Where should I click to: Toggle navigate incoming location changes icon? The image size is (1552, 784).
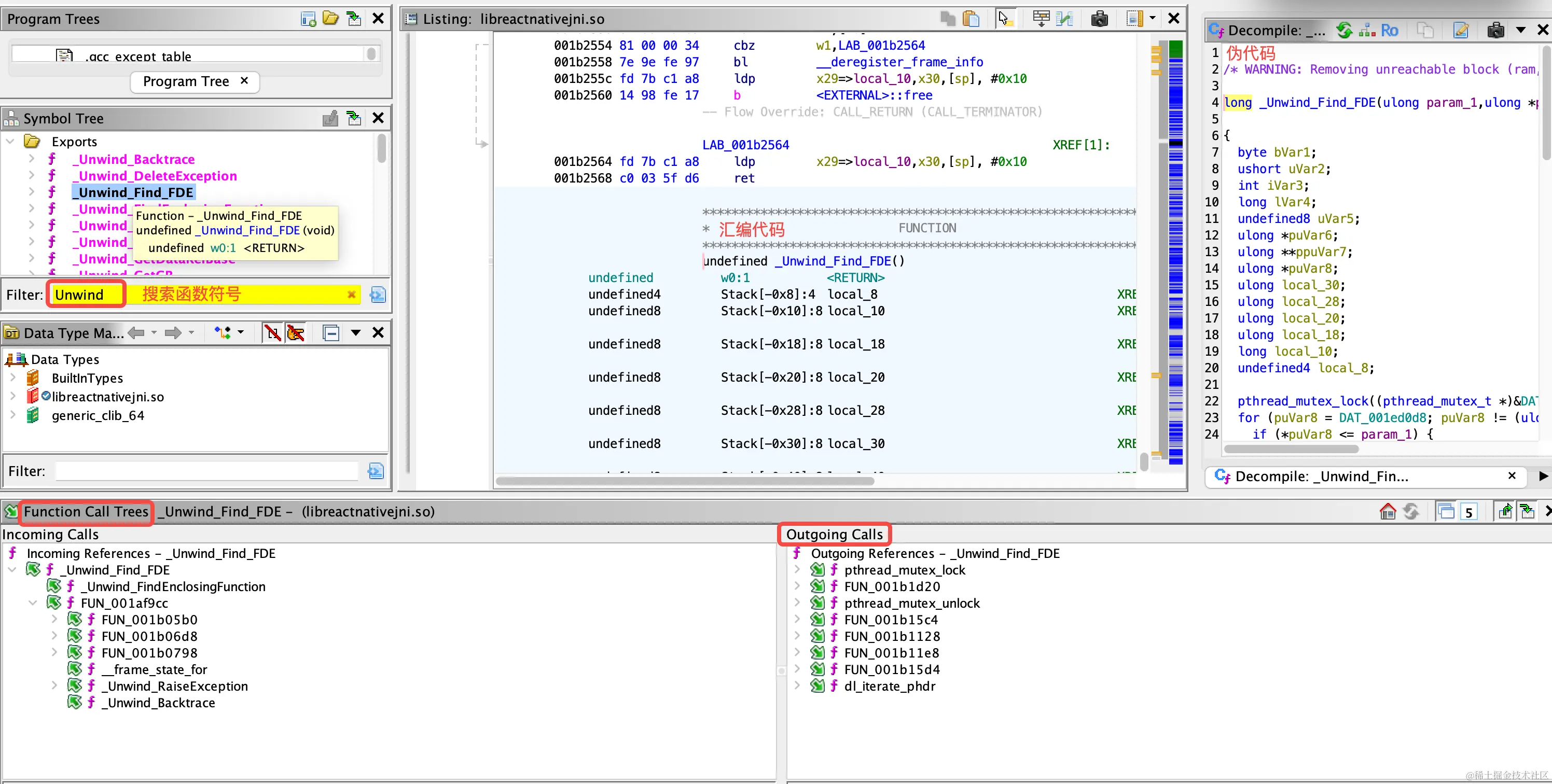tap(1527, 511)
